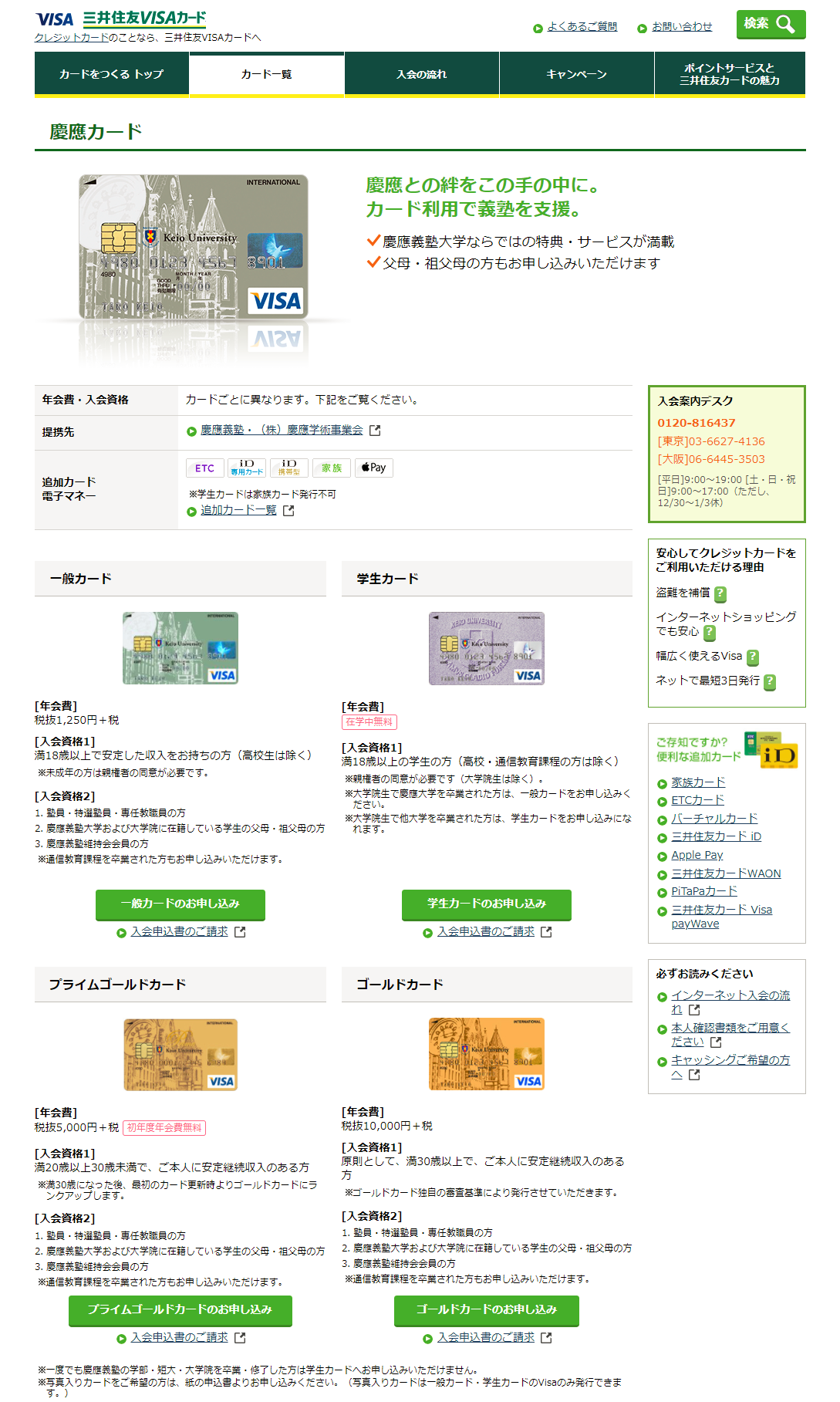Click help icon next to 盗難を補償
840x1402 pixels.
(x=720, y=594)
